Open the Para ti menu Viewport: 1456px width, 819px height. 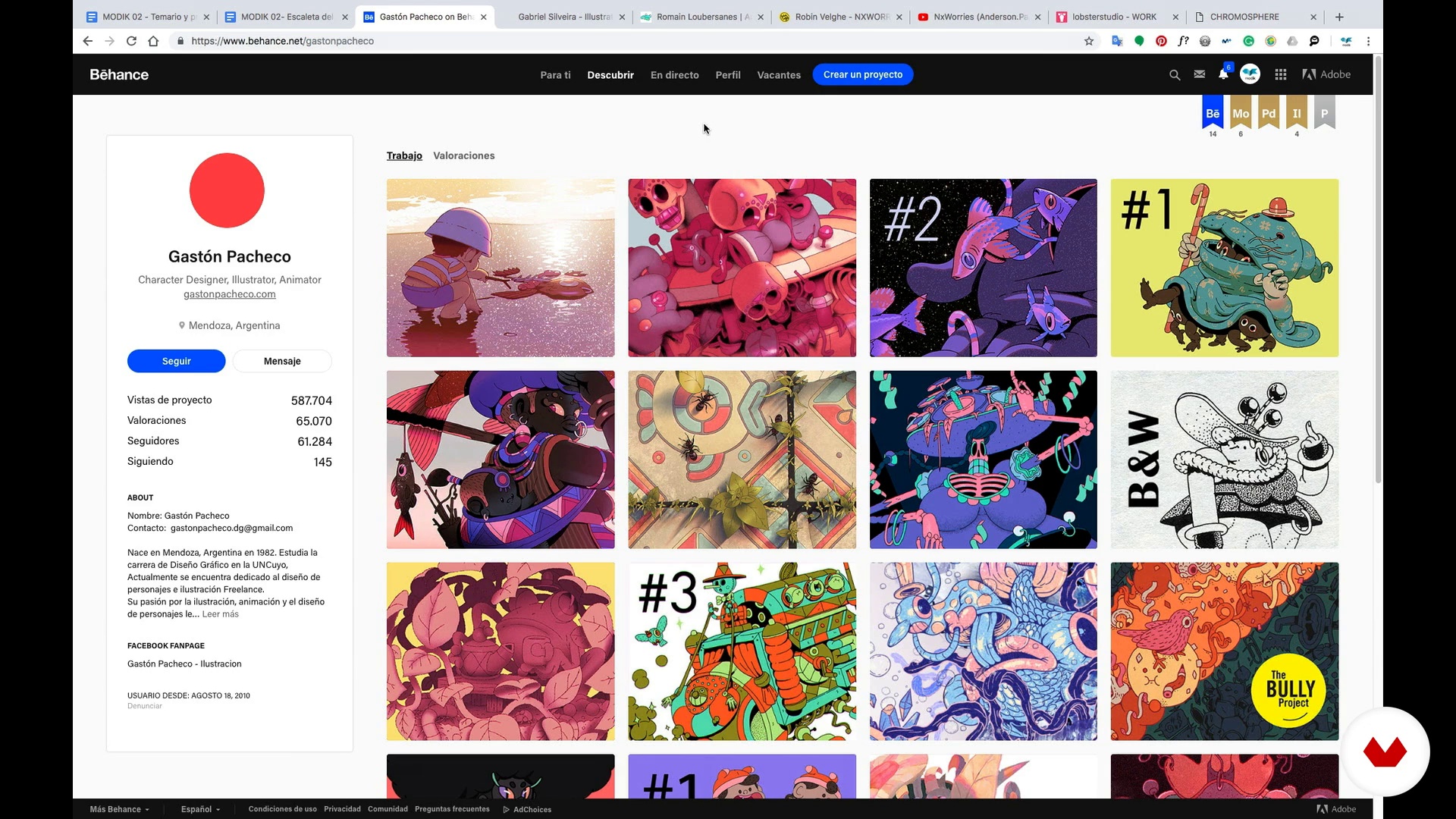555,75
